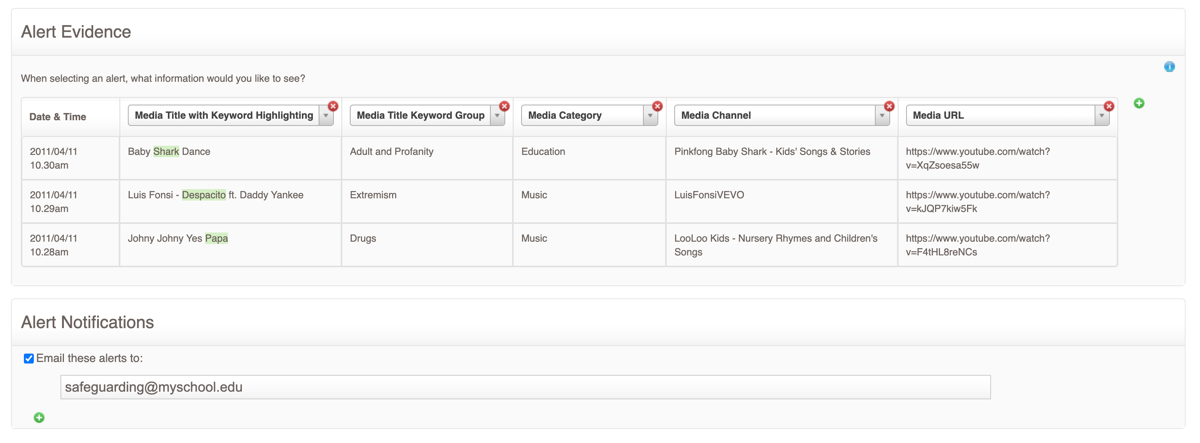Screen dimensions: 1200x443
Task: Click the safeguarding@myschool.edu email field
Action: coord(525,387)
